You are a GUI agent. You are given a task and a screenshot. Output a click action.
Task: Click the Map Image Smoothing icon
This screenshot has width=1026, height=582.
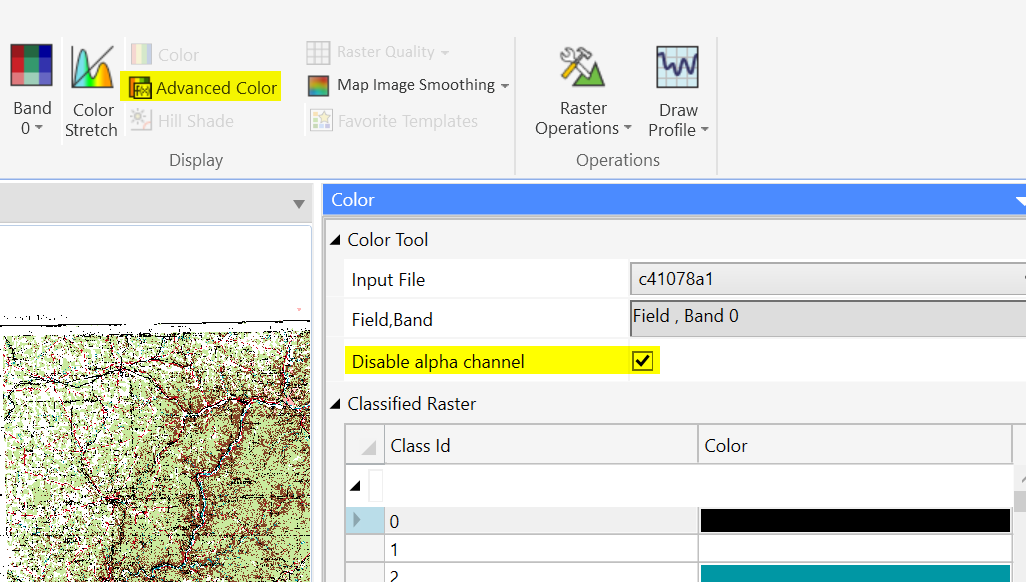tap(318, 85)
